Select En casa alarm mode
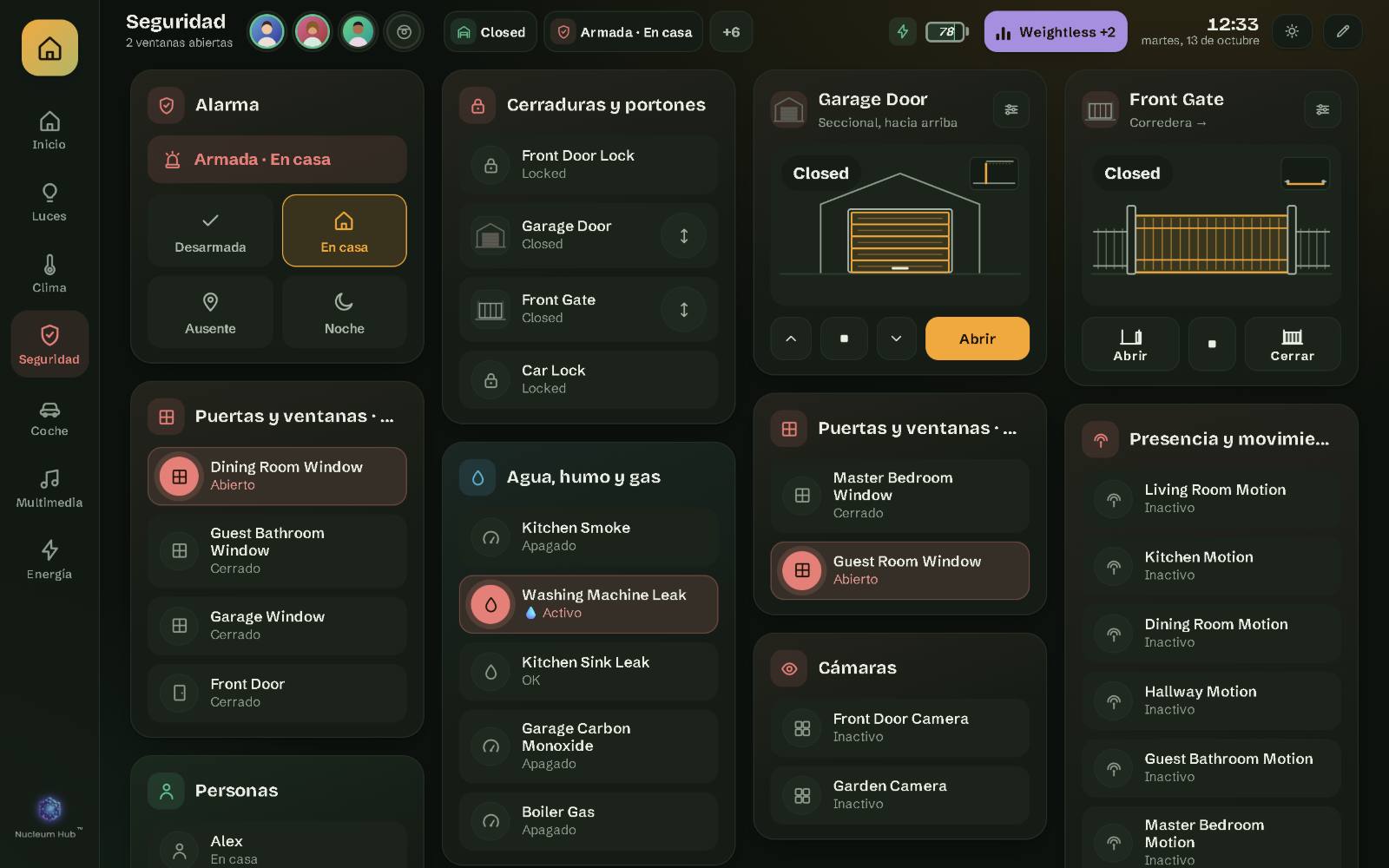Image resolution: width=1389 pixels, height=868 pixels. click(345, 231)
